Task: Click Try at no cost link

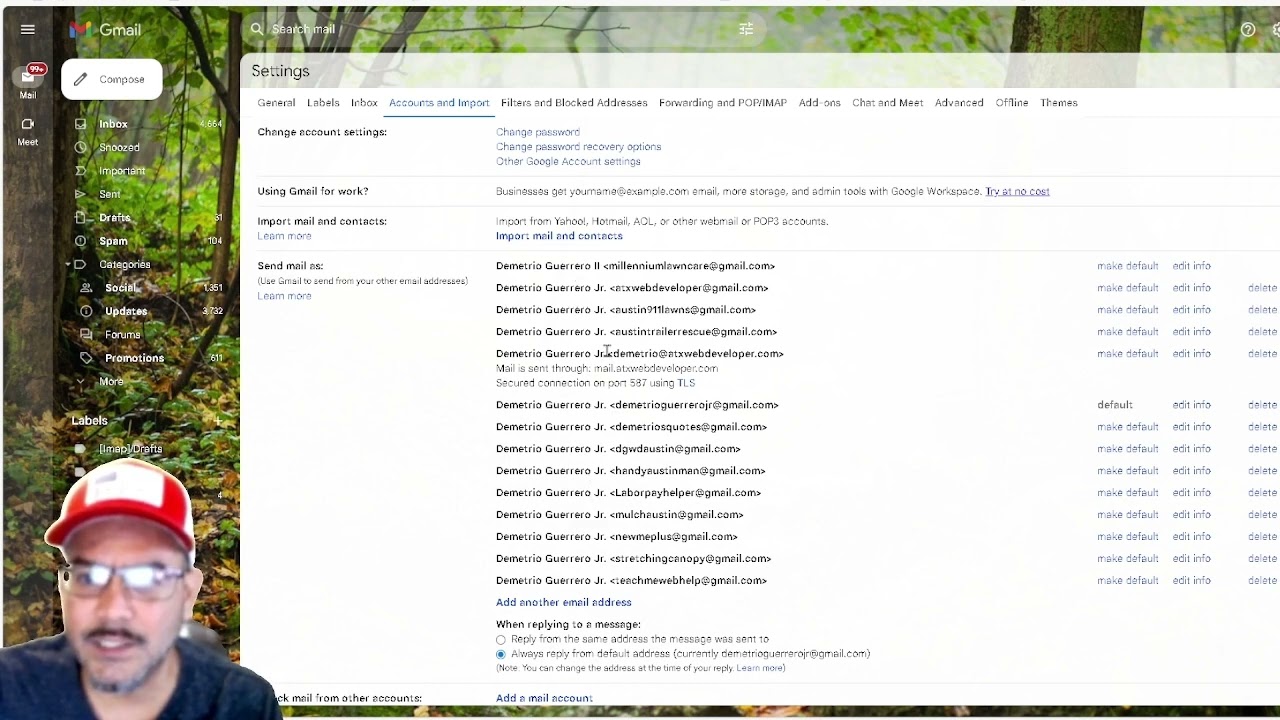Action: [1017, 192]
